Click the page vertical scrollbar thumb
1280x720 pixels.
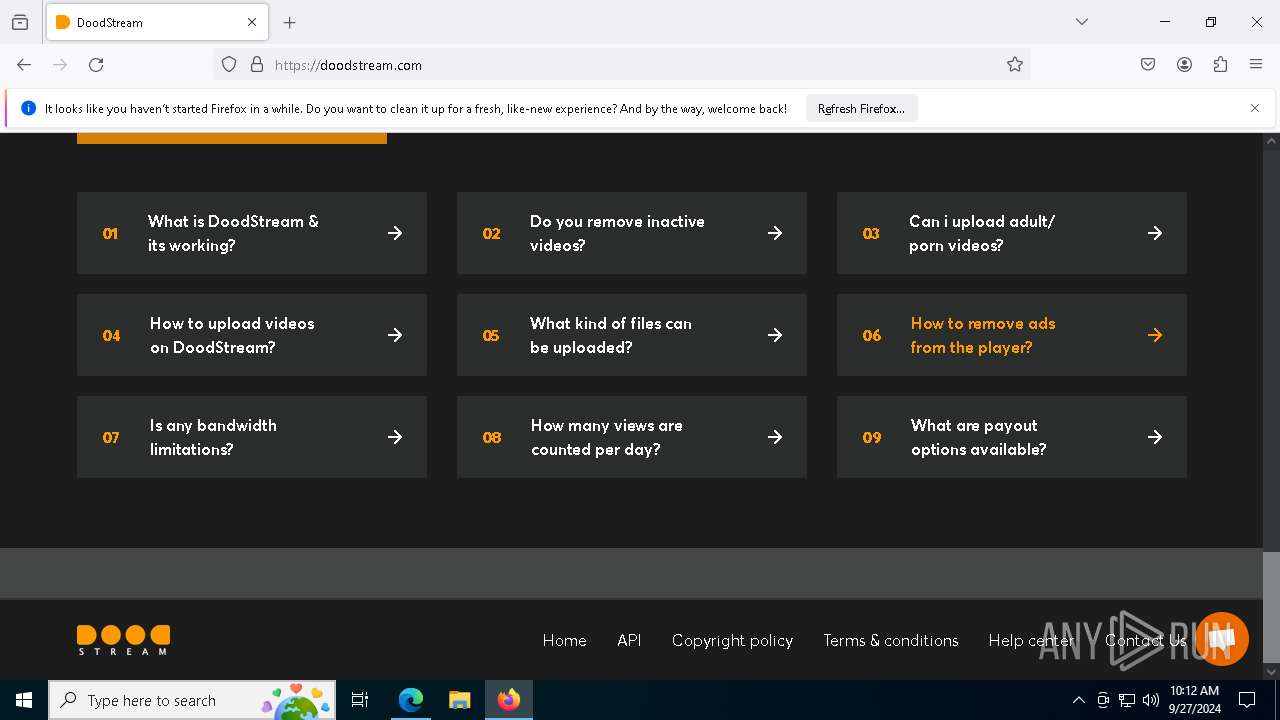coord(1271,607)
